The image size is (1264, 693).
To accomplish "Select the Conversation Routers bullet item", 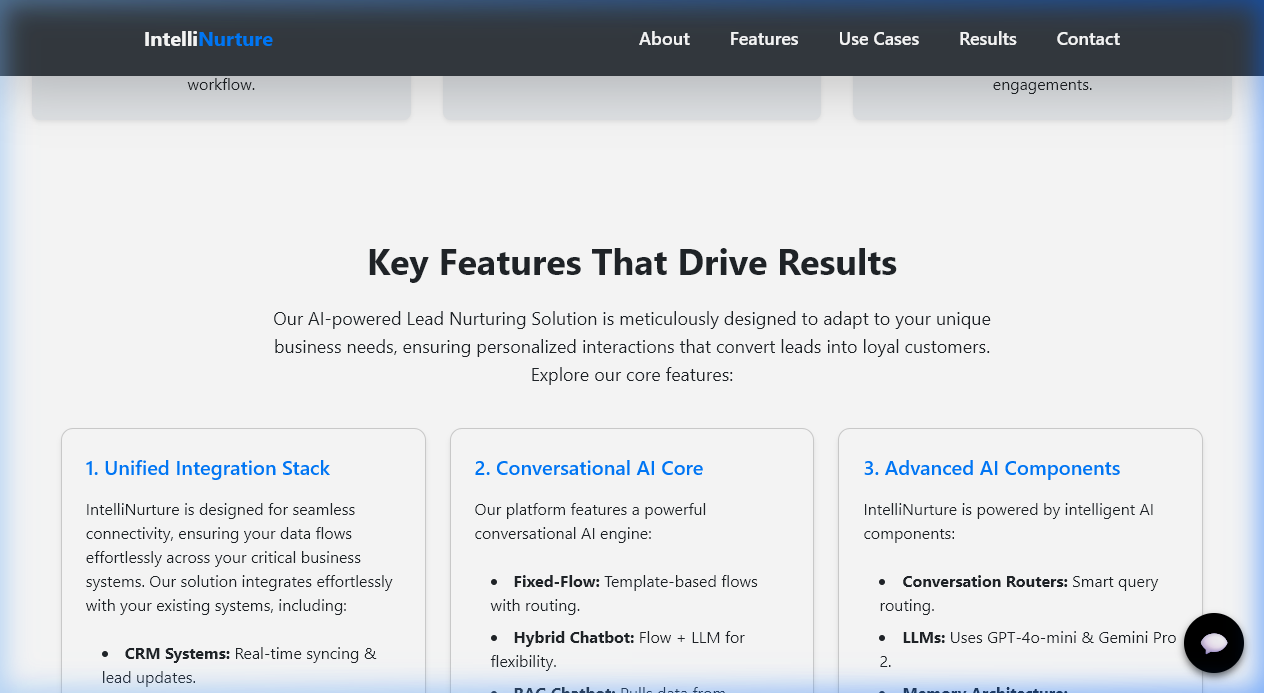I will [x=1020, y=594].
